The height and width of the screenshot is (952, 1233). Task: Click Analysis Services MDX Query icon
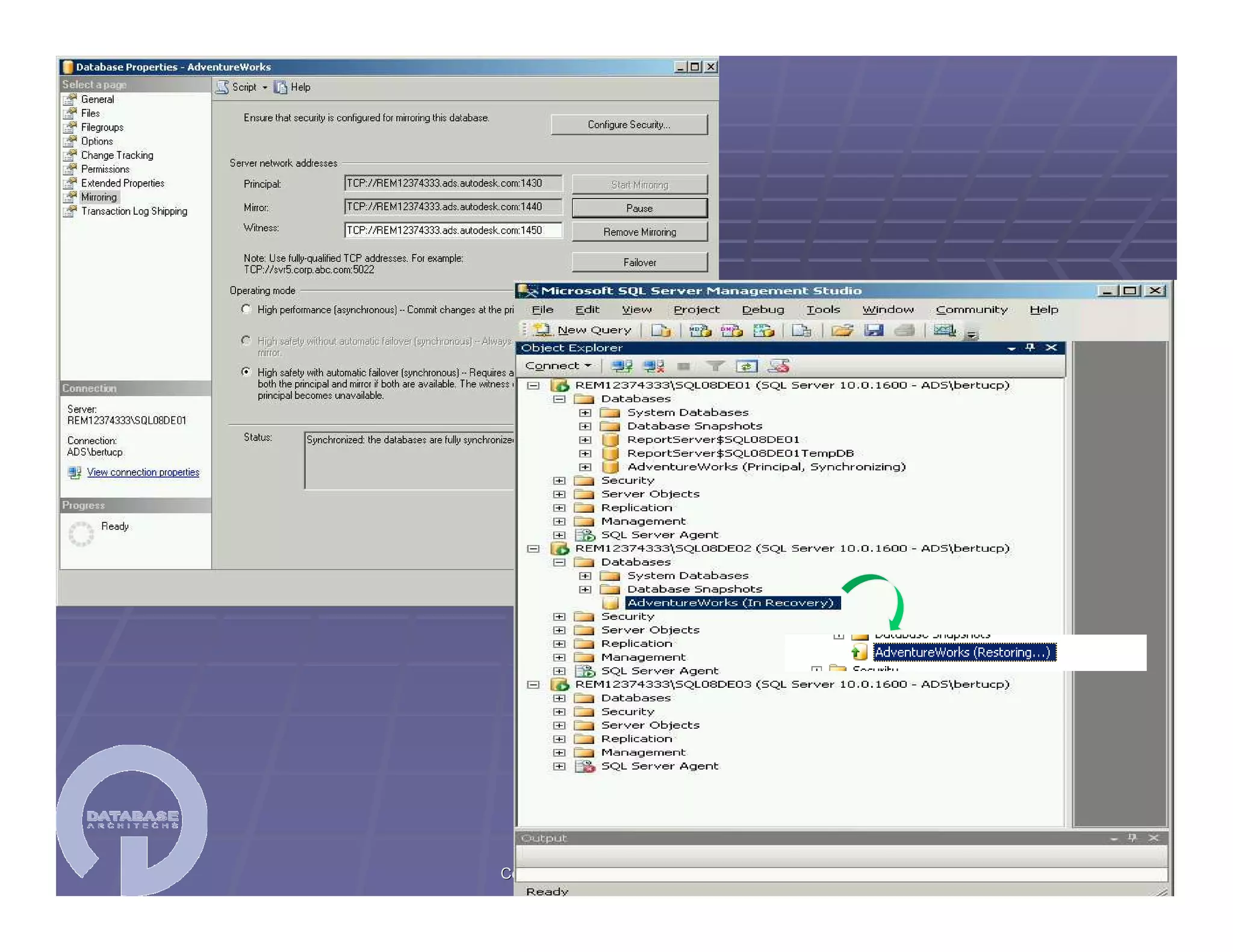tap(700, 330)
